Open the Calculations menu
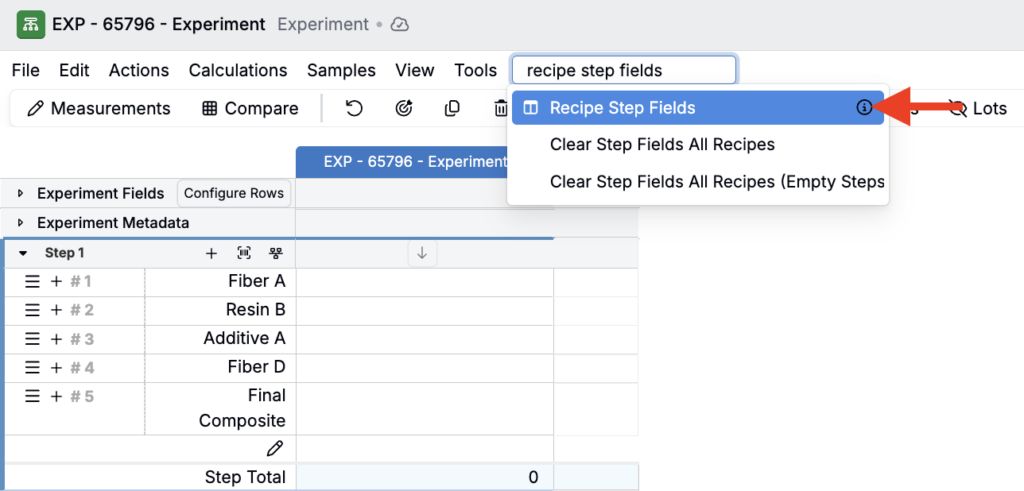This screenshot has width=1024, height=491. click(238, 70)
